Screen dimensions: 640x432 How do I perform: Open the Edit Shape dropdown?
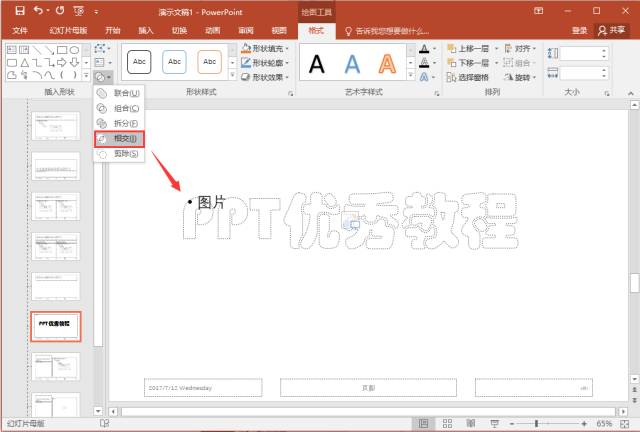(x=102, y=49)
